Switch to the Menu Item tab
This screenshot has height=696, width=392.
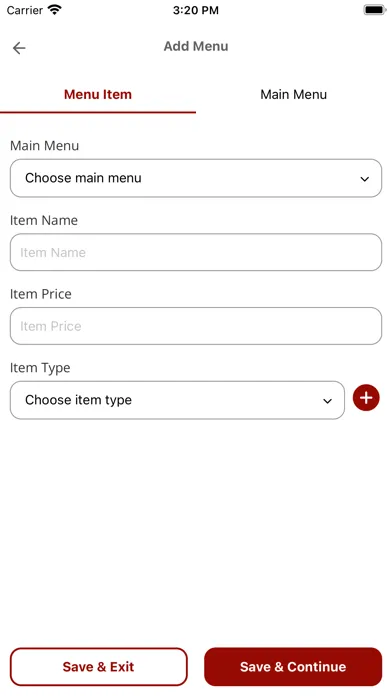click(x=98, y=95)
